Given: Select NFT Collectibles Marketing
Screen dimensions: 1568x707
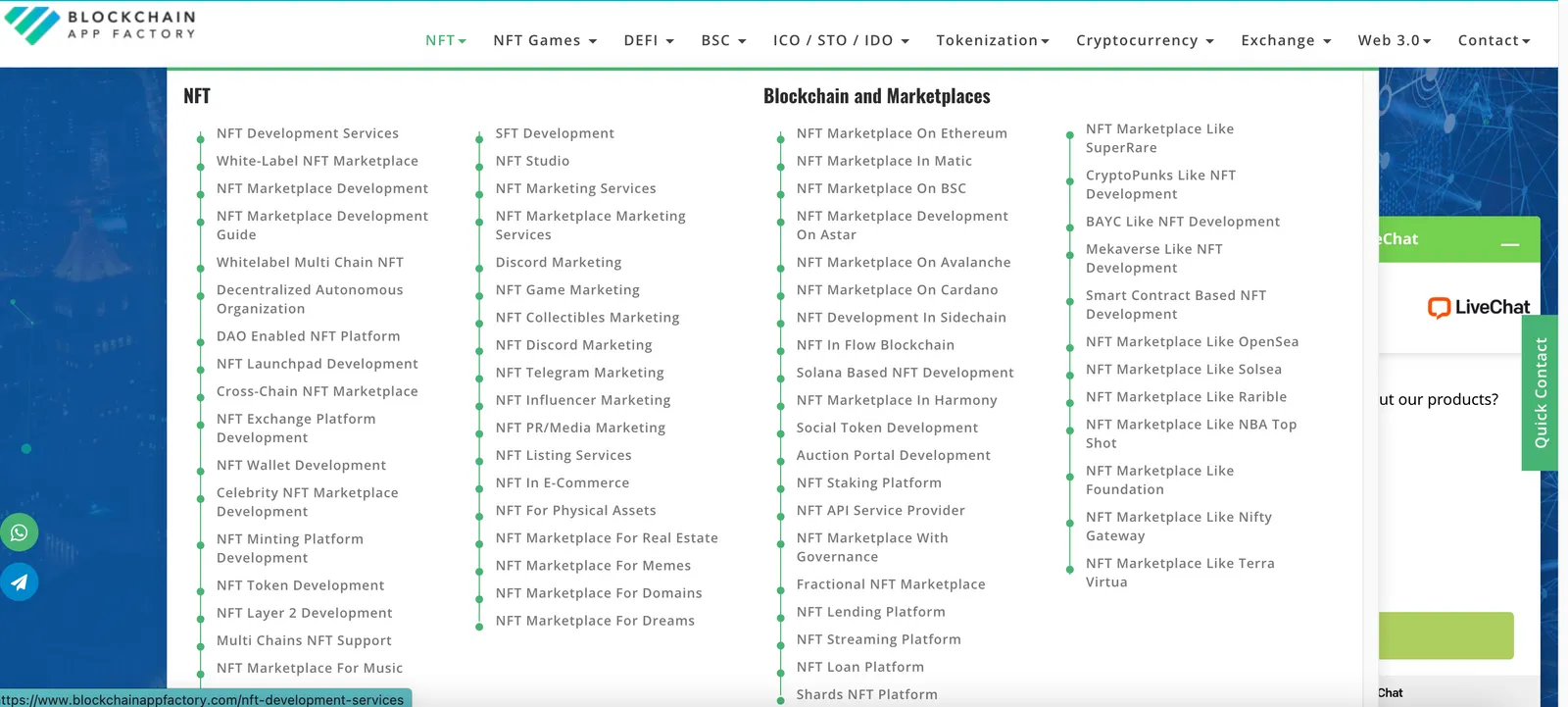Looking at the screenshot, I should pyautogui.click(x=587, y=318).
